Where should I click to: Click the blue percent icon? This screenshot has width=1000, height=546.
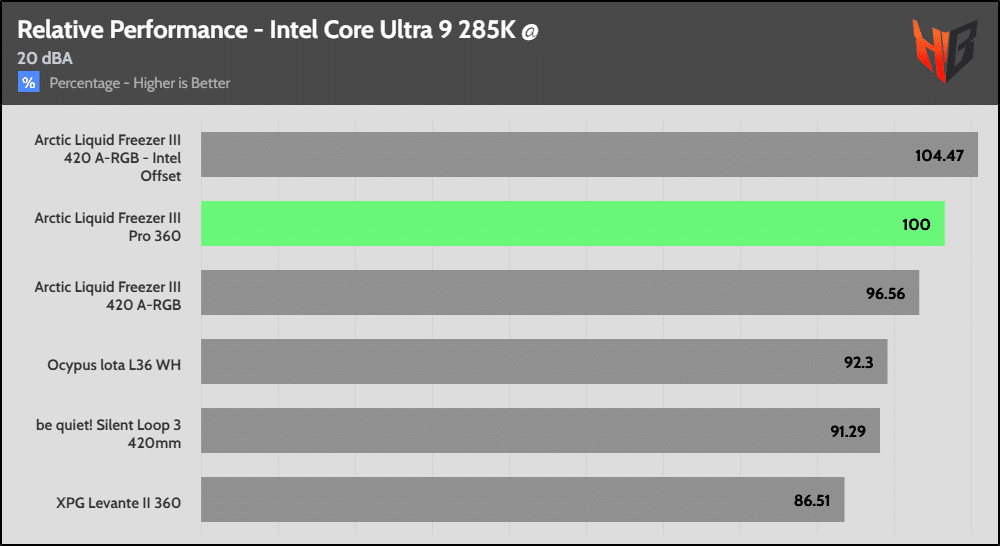tap(28, 83)
